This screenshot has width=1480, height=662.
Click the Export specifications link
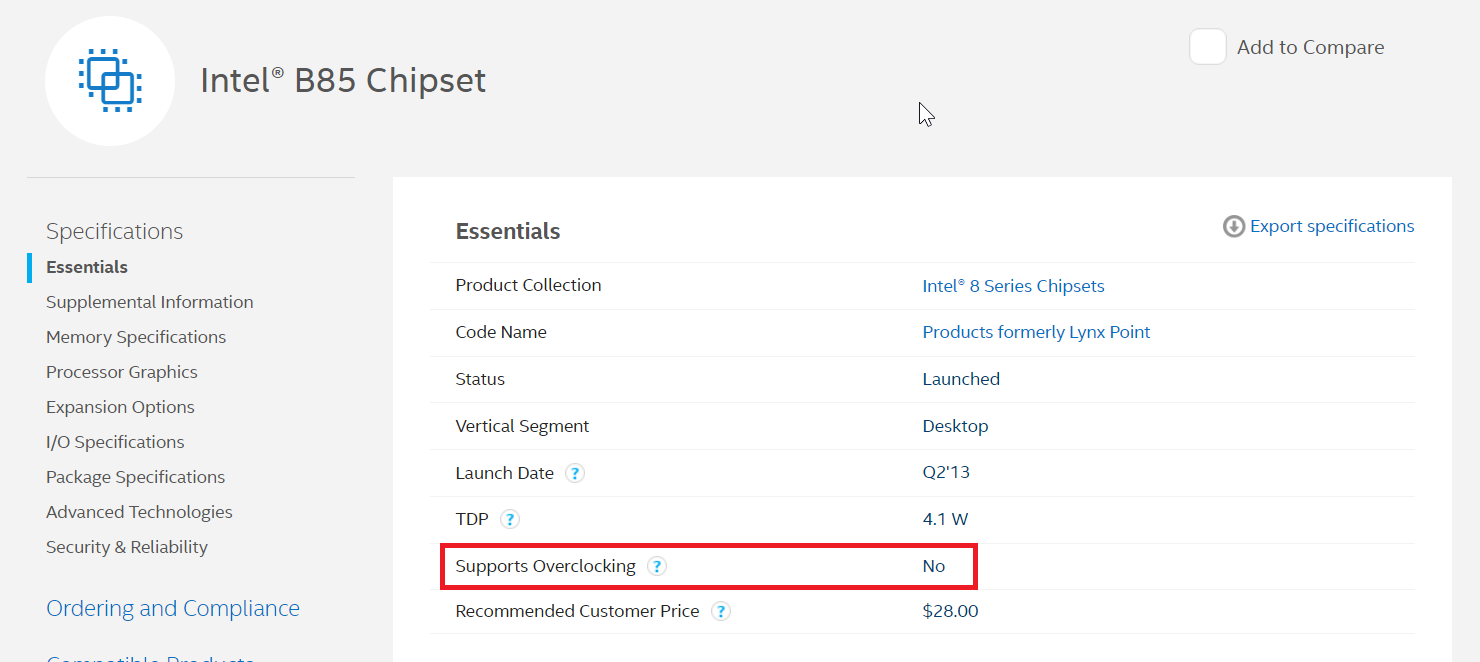pyautogui.click(x=1332, y=226)
